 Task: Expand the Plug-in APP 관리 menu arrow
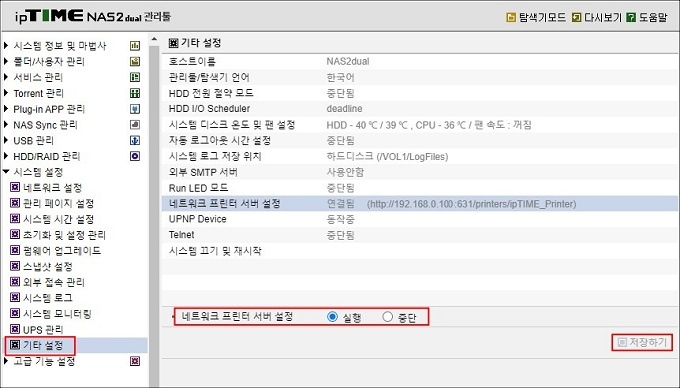6,108
